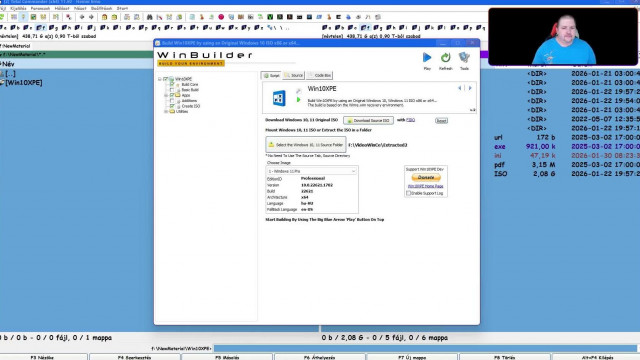Click the F7 Új mappa button

tap(411, 357)
